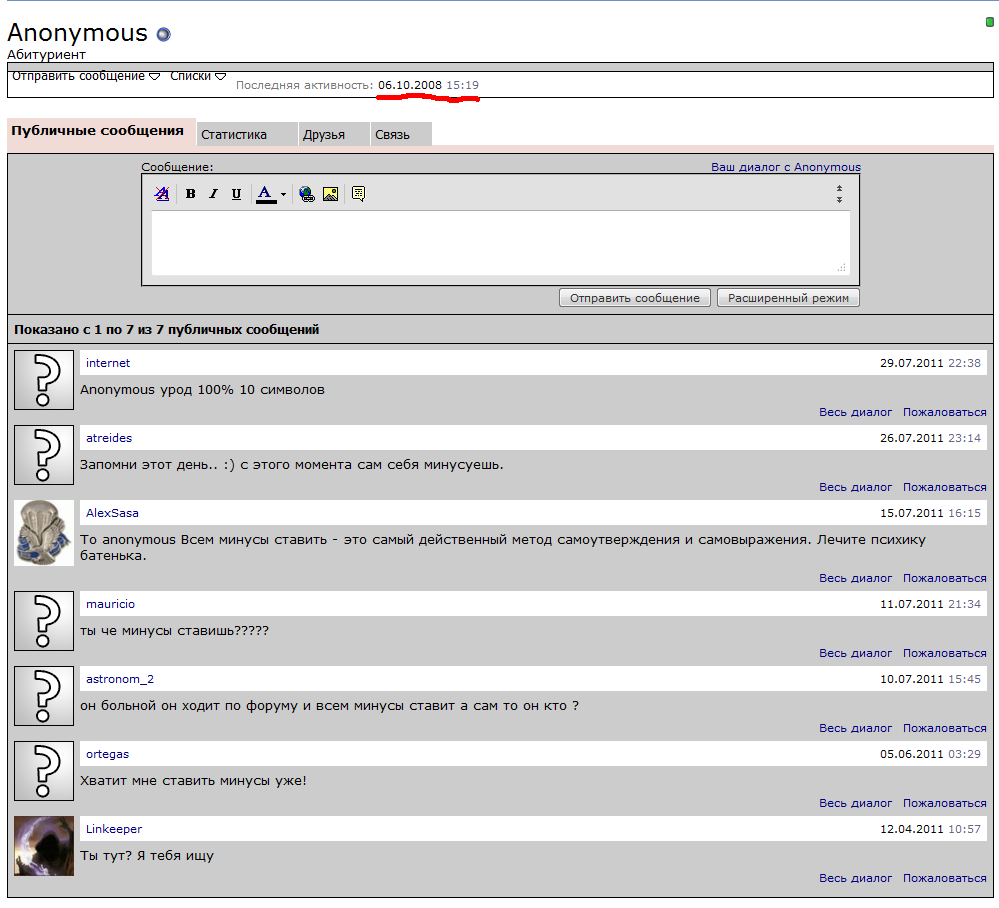The height and width of the screenshot is (908, 999).
Task: Open 'Ваш диалог с Anonymous' link
Action: pyautogui.click(x=785, y=167)
